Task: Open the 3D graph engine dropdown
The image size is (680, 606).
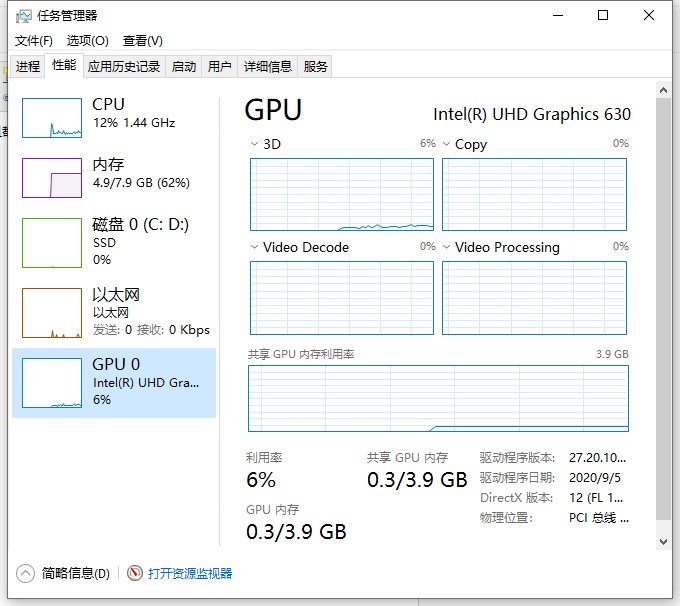Action: pos(254,144)
